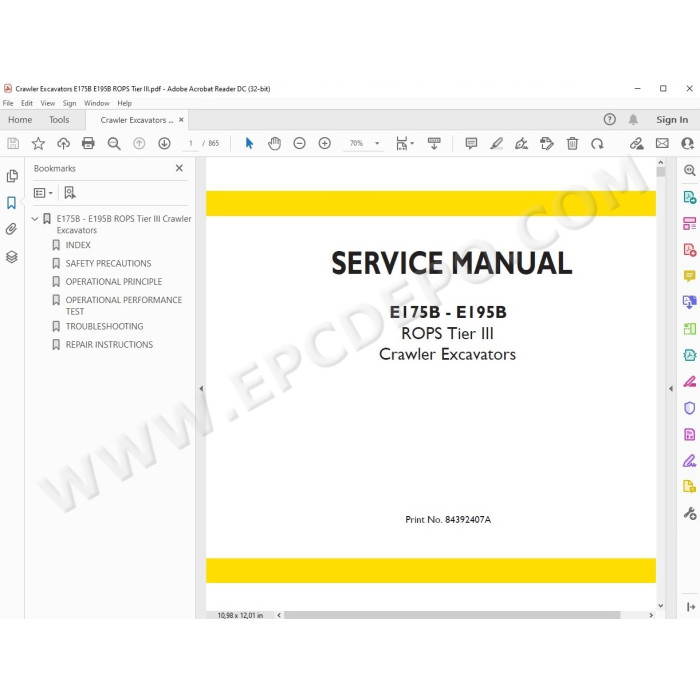
Task: Open the notifications bell
Action: pos(633,119)
